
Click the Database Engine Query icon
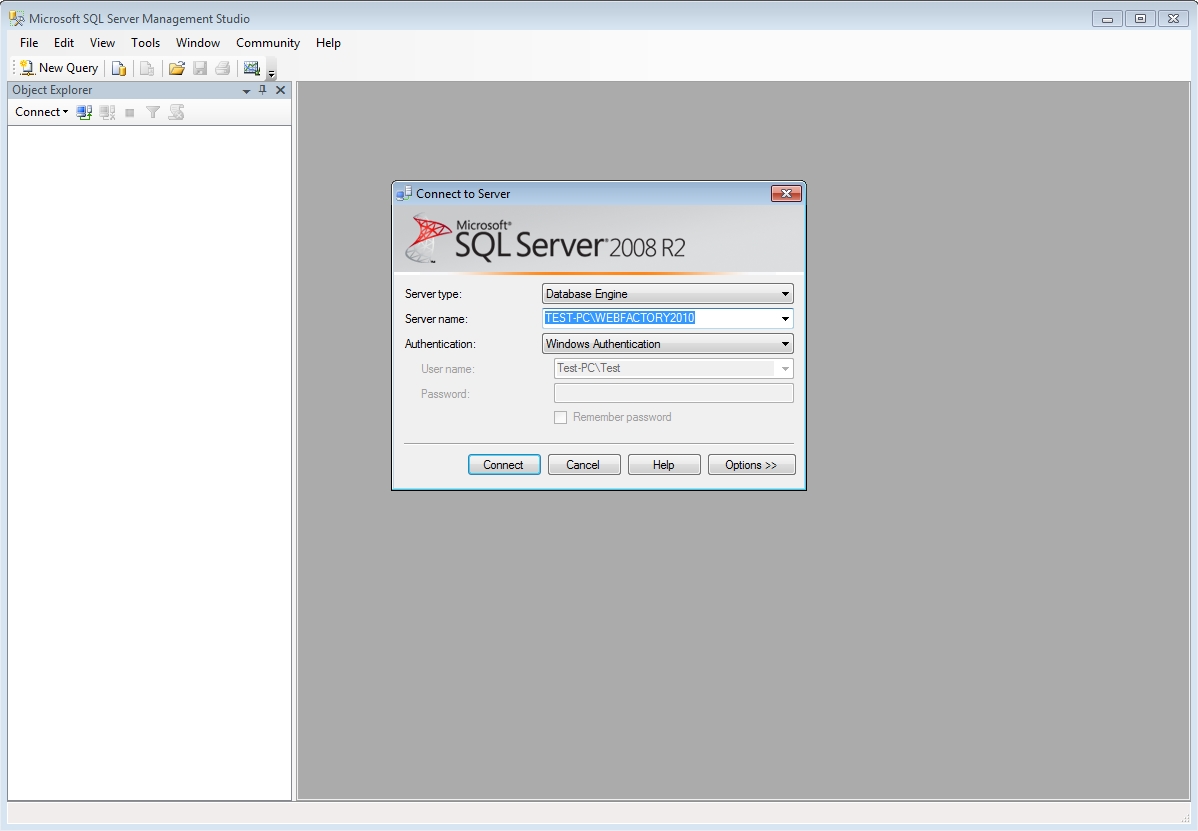point(119,68)
